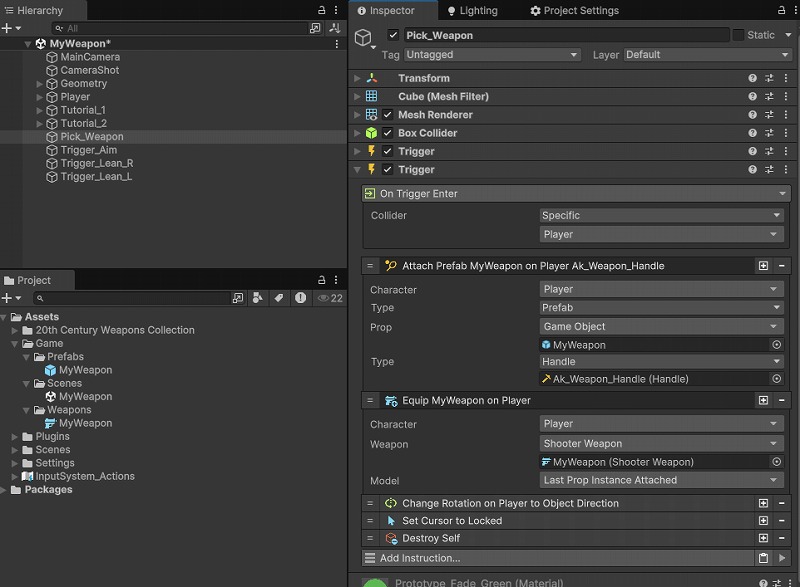Expand the Geometry object in Hierarchy
This screenshot has width=800, height=587.
coord(39,84)
